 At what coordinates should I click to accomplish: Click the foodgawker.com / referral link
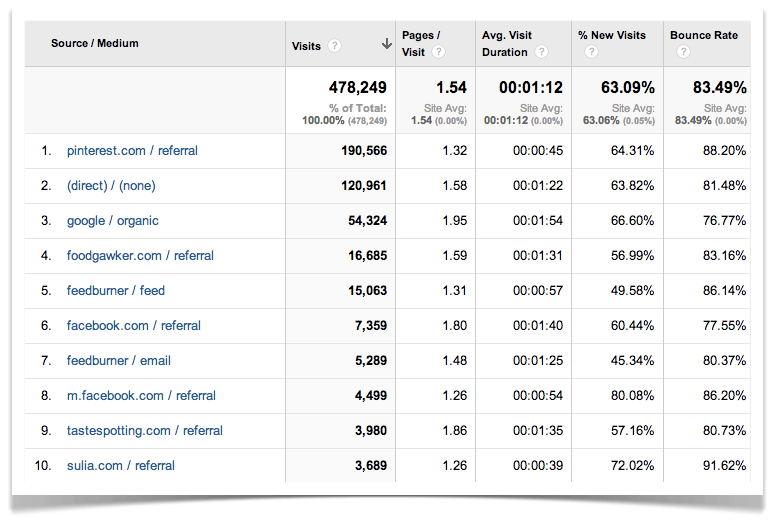point(140,256)
